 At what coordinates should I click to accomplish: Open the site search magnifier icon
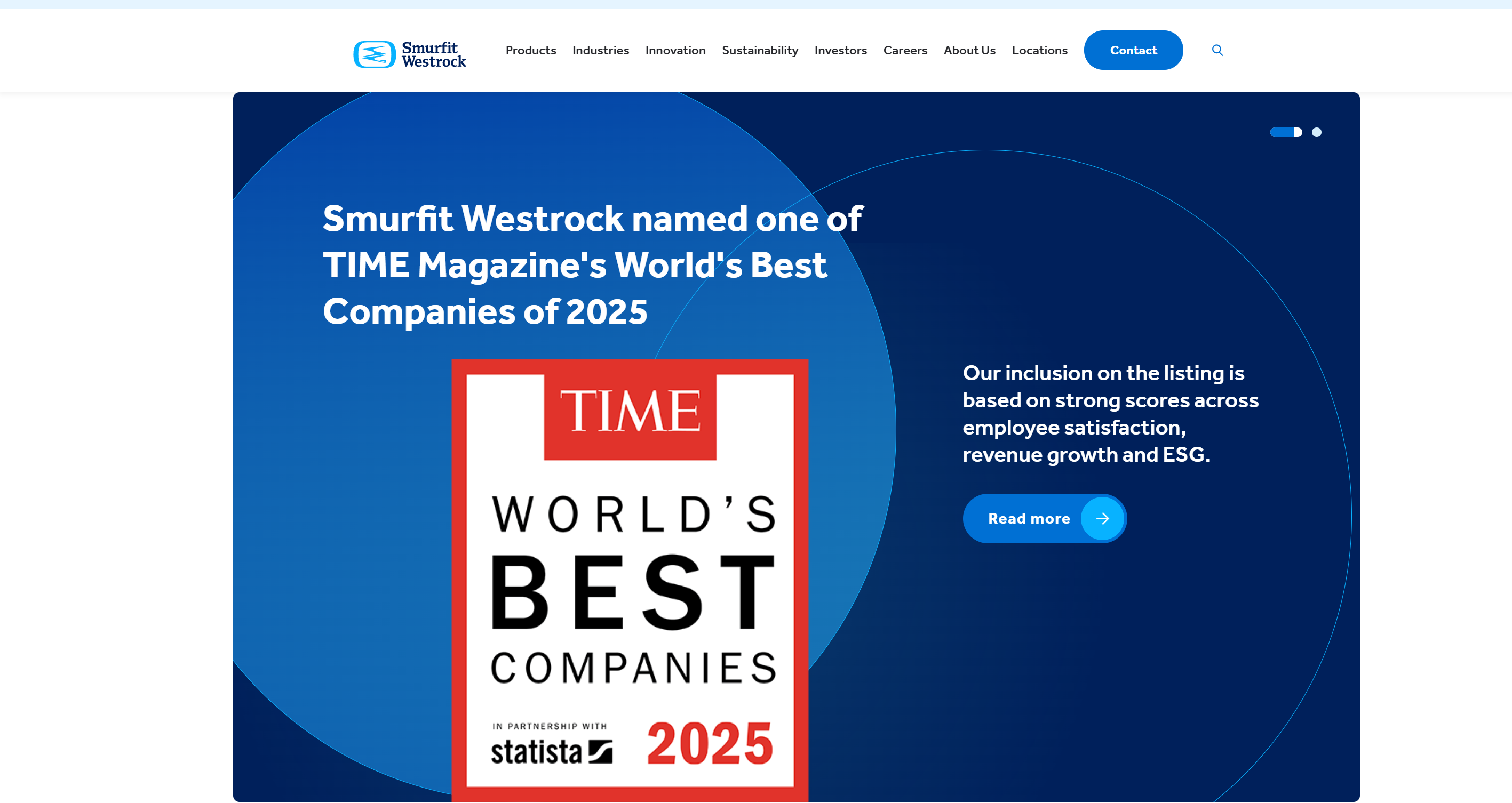click(x=1217, y=51)
